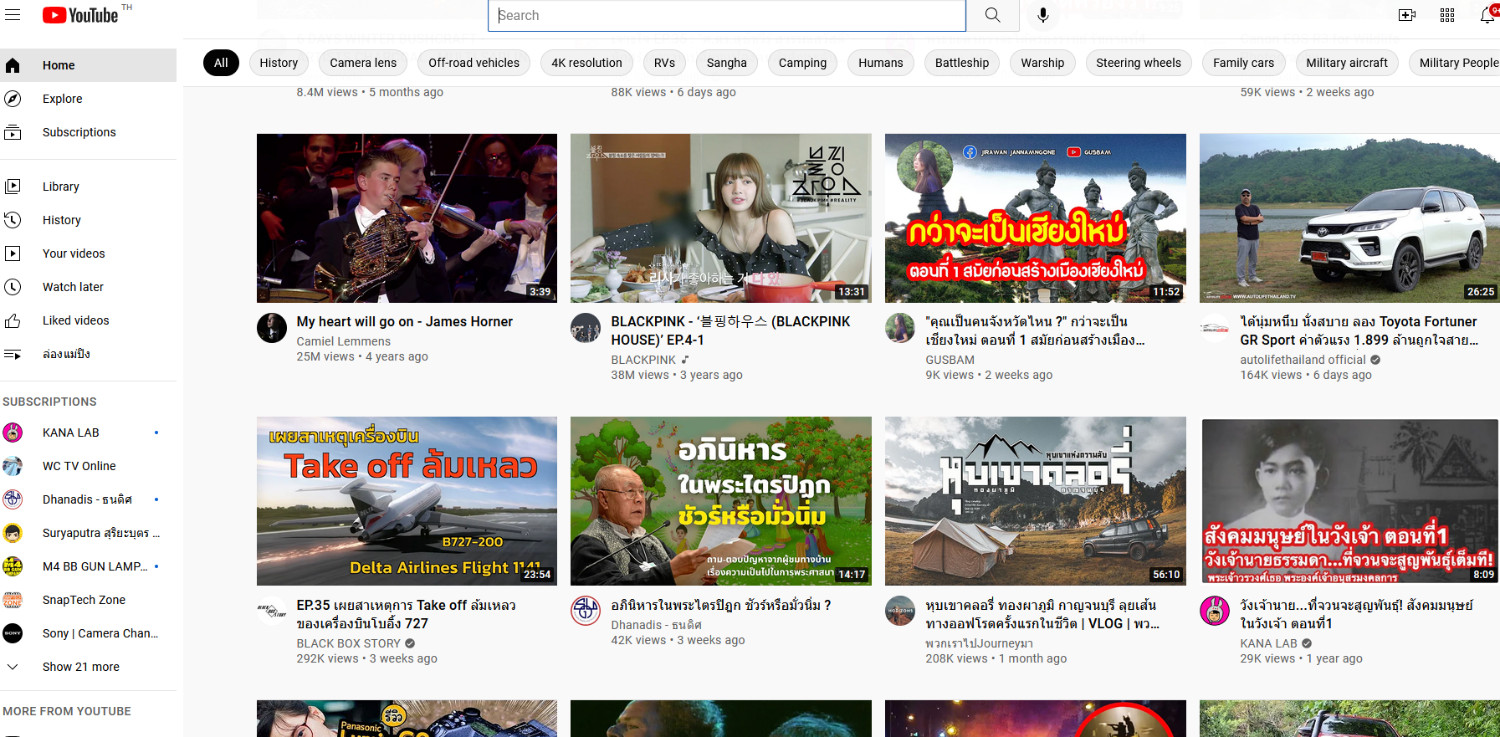Select the History filter chip
1500x737 pixels.
(x=279, y=63)
